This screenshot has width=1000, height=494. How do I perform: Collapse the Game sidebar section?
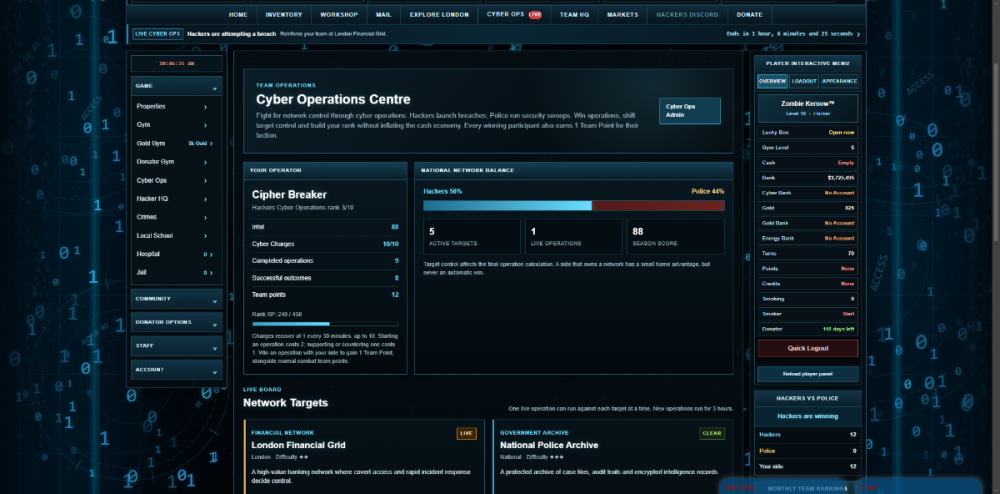coord(177,86)
